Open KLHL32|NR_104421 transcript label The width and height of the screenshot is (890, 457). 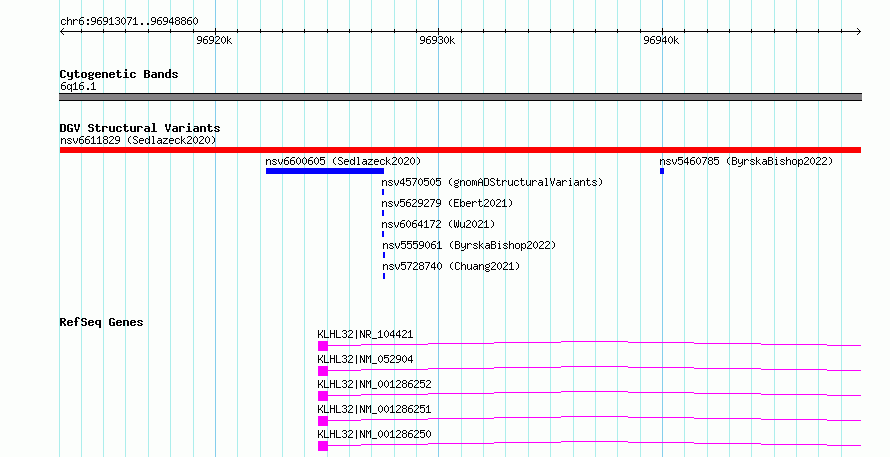(365, 334)
